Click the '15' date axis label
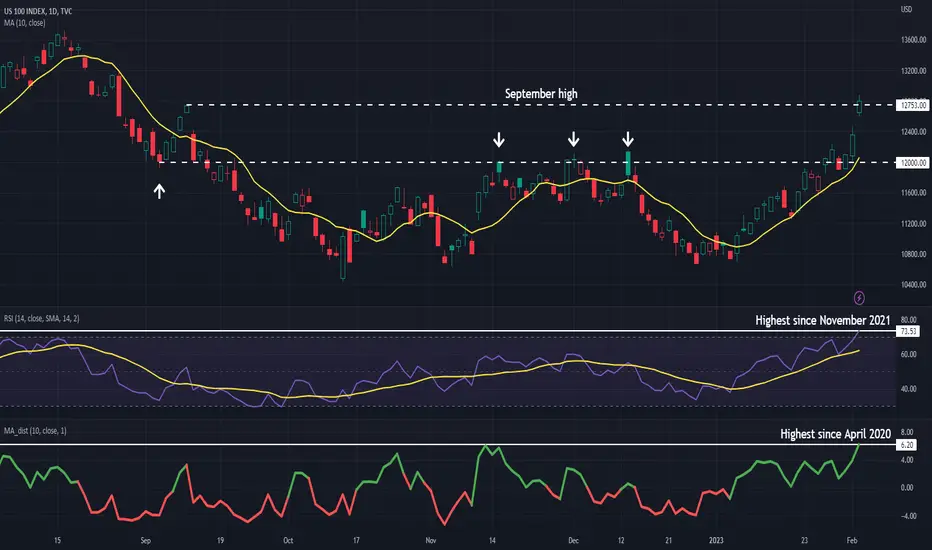 coord(57,540)
